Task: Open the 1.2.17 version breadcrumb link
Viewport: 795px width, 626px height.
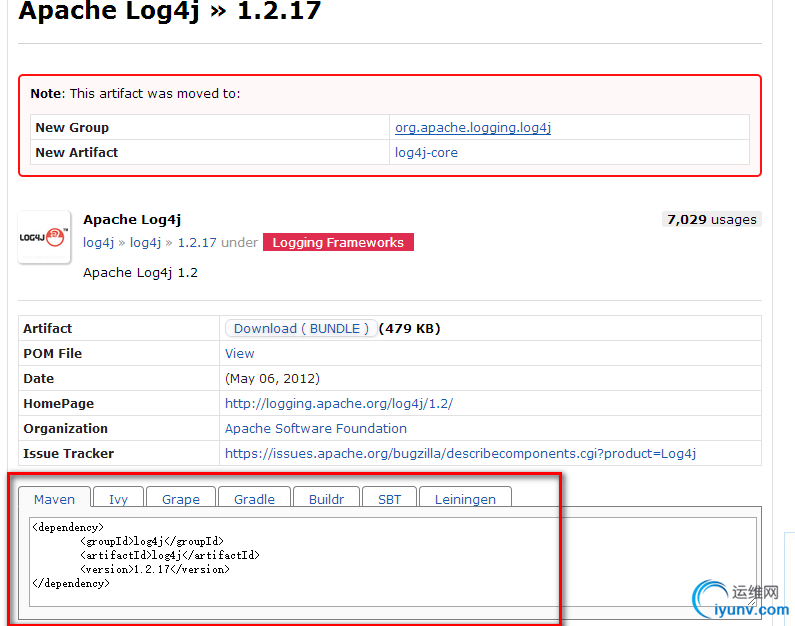Action: [x=197, y=242]
